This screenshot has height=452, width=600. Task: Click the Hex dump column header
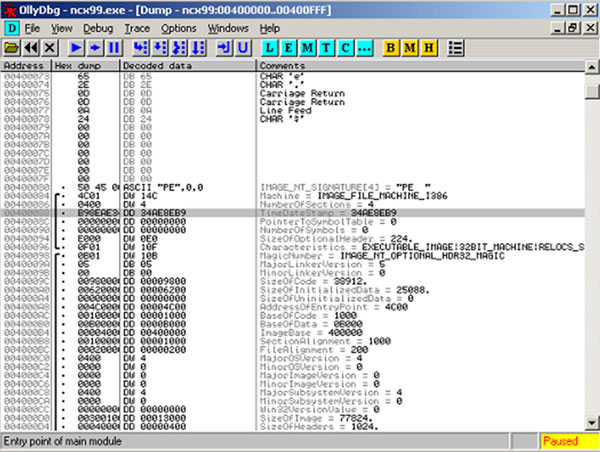pyautogui.click(x=85, y=65)
